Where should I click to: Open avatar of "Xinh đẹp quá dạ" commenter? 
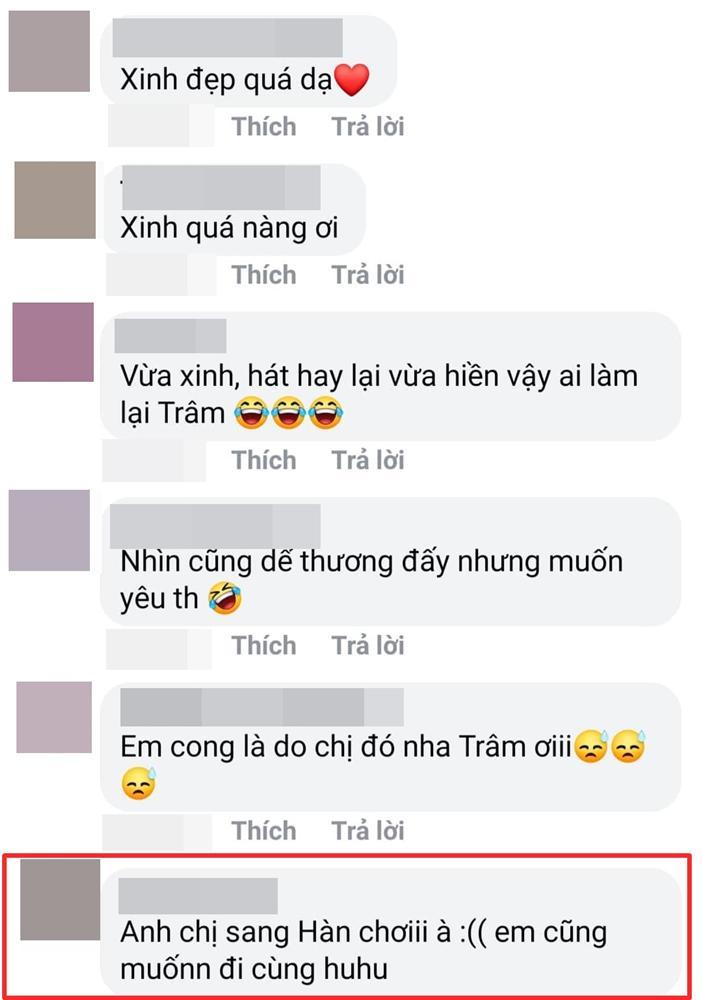(x=49, y=51)
